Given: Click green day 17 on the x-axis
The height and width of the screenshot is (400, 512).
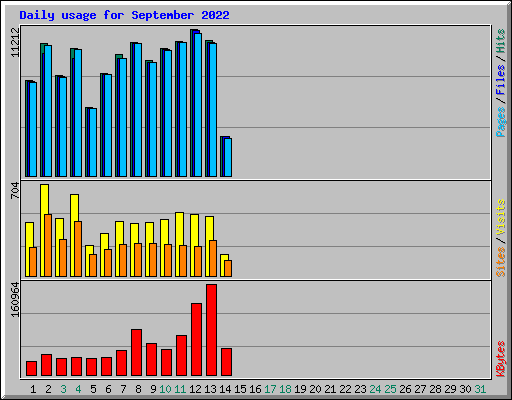Looking at the screenshot, I should [270, 389].
